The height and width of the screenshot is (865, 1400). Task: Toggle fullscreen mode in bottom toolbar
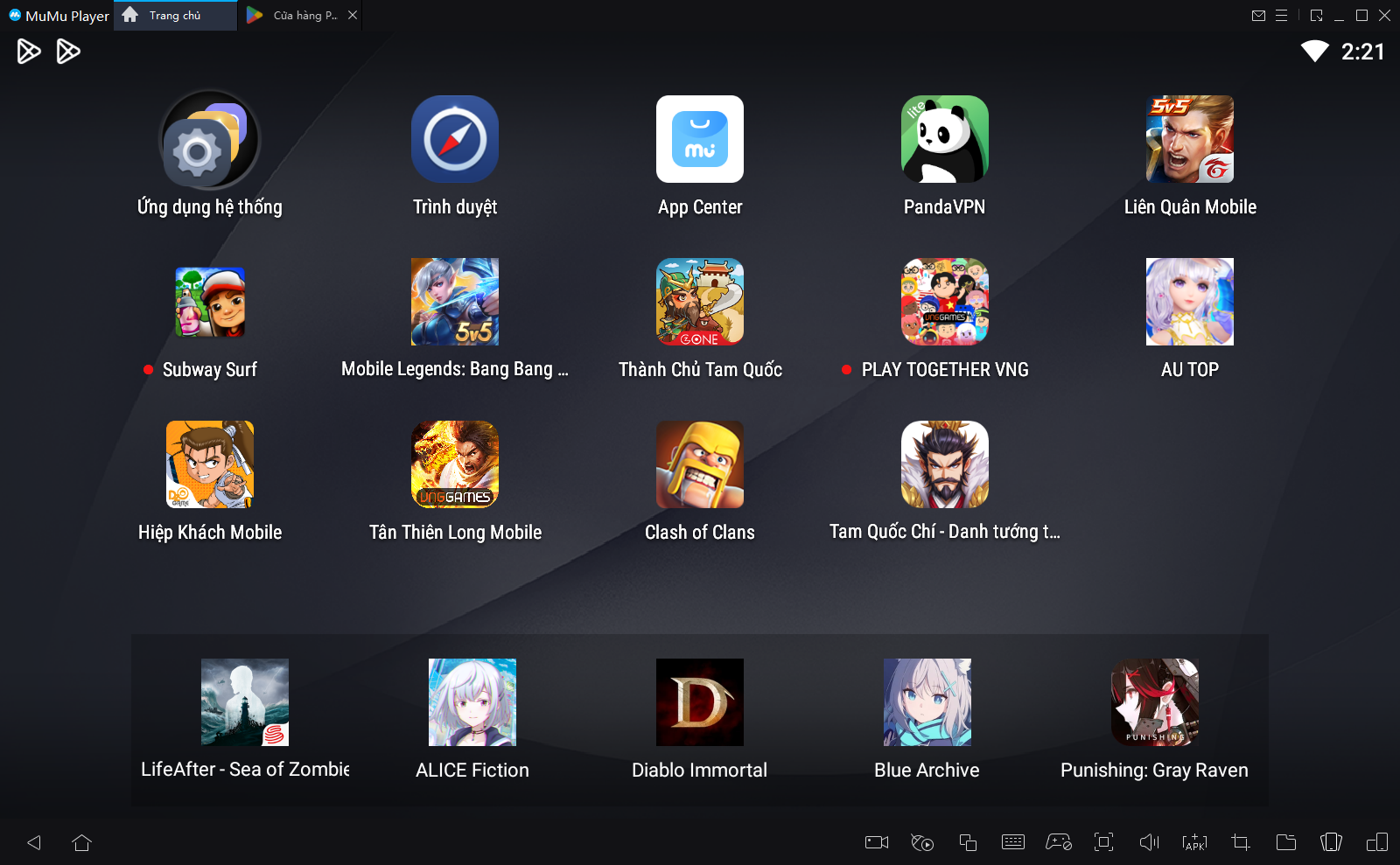point(1103,842)
